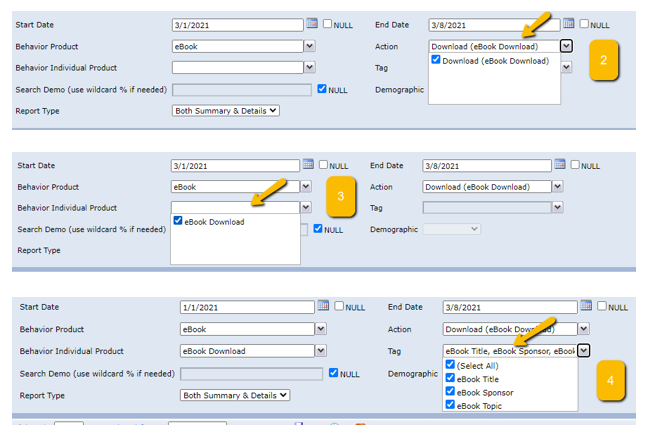The width and height of the screenshot is (652, 439).
Task: Click Search Demo text field in top panel
Action: 242,89
